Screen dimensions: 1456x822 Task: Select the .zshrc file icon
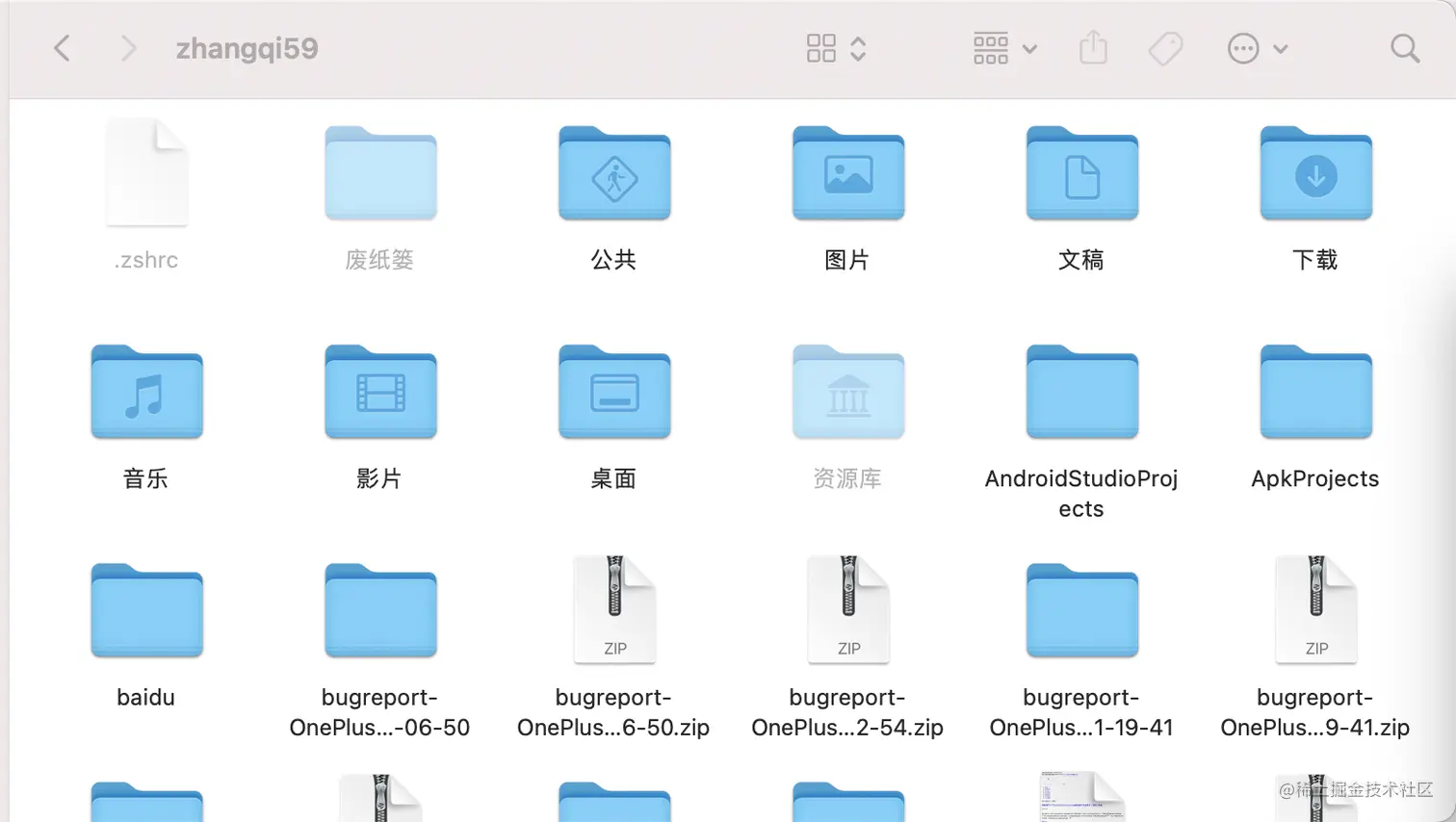(x=146, y=172)
